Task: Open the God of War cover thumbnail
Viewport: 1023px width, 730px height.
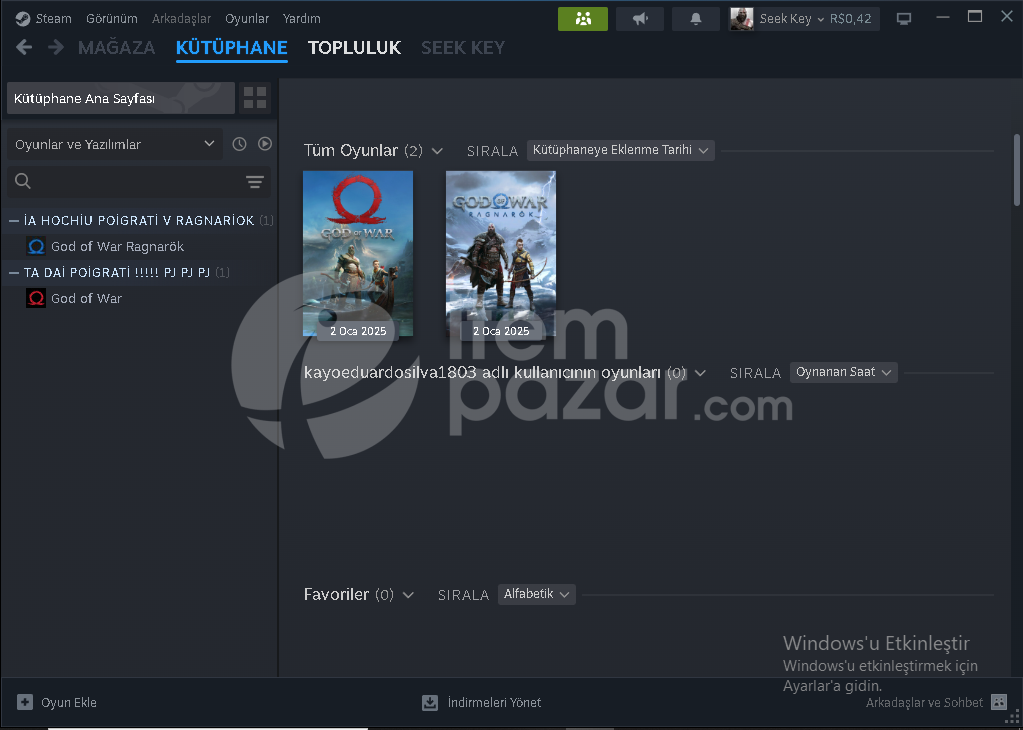Action: click(358, 254)
